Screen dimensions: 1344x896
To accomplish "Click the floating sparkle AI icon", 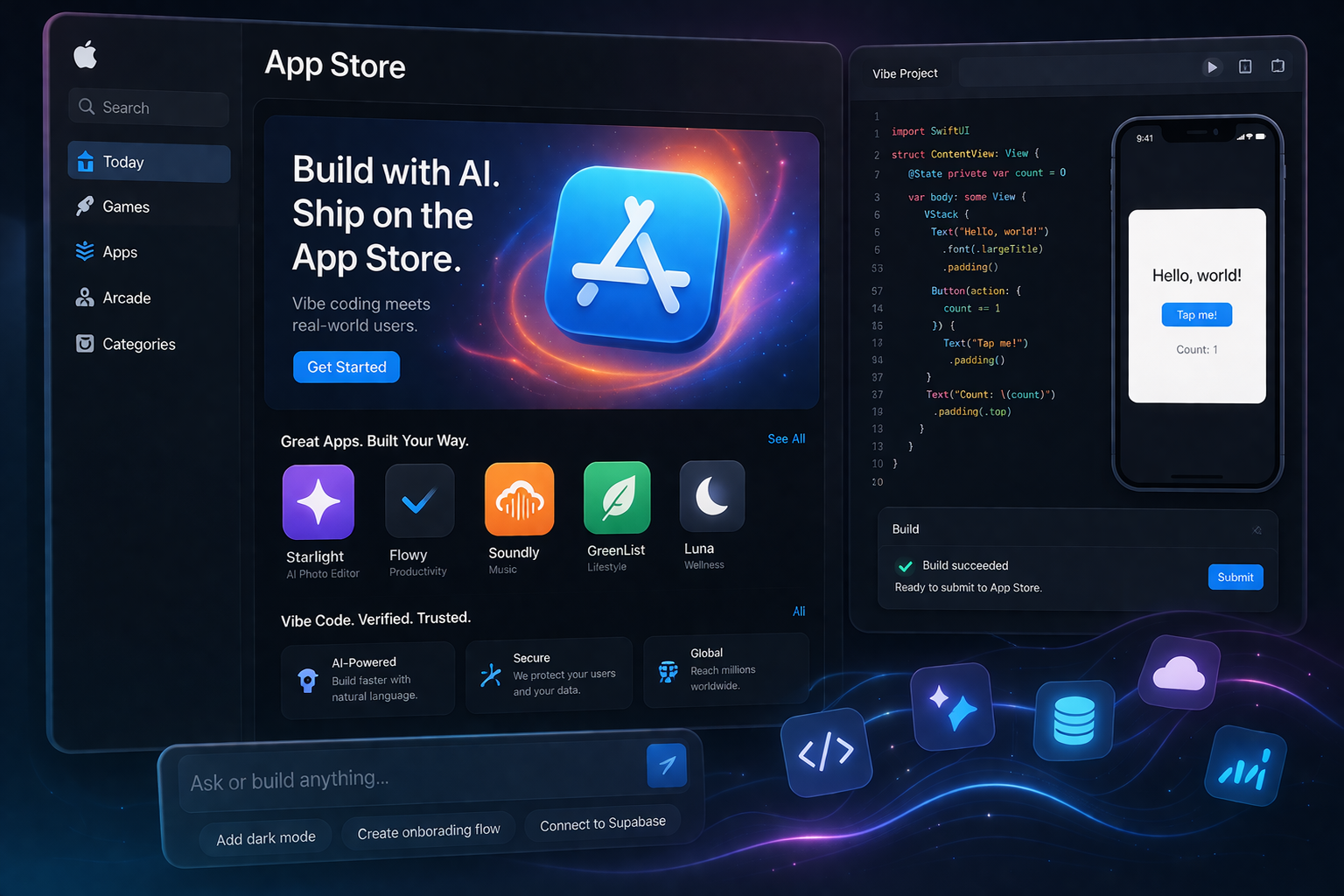I will pos(953,707).
